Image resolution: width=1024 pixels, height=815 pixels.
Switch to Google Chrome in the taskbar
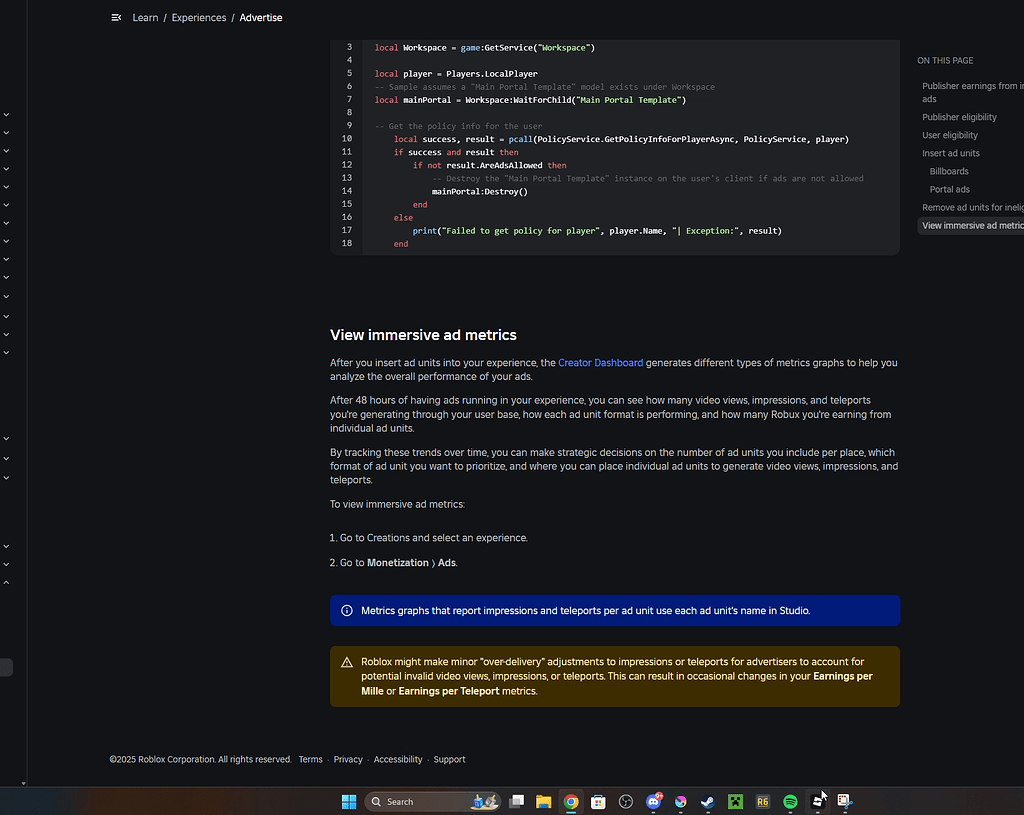(571, 801)
